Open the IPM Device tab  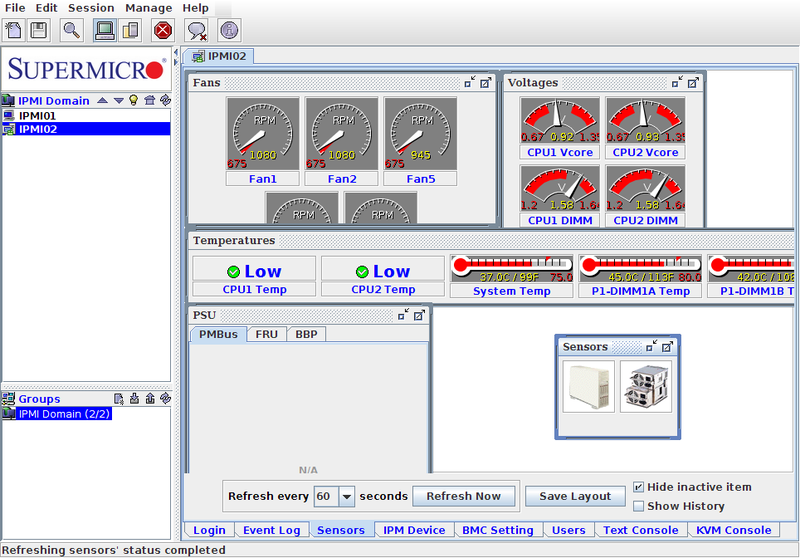click(414, 530)
